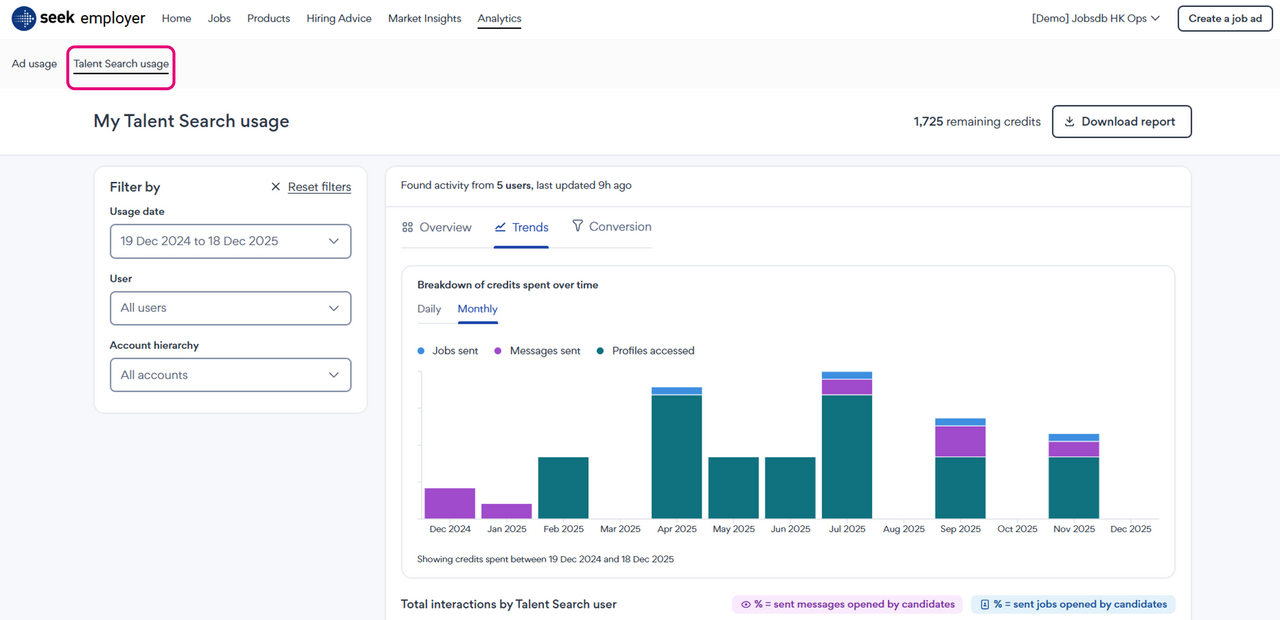Switch to the Daily breakdown tab
This screenshot has width=1280, height=620.
(x=429, y=309)
